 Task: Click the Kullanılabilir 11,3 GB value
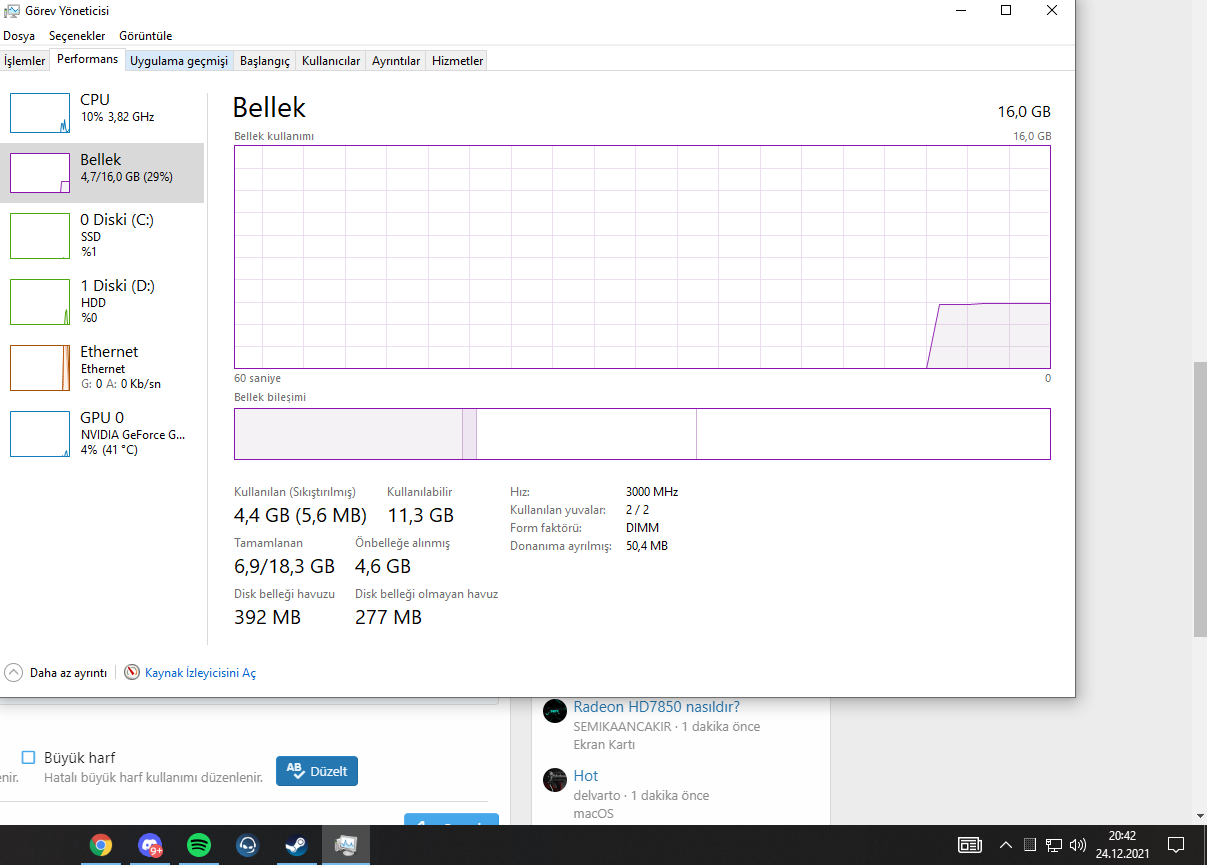point(420,516)
